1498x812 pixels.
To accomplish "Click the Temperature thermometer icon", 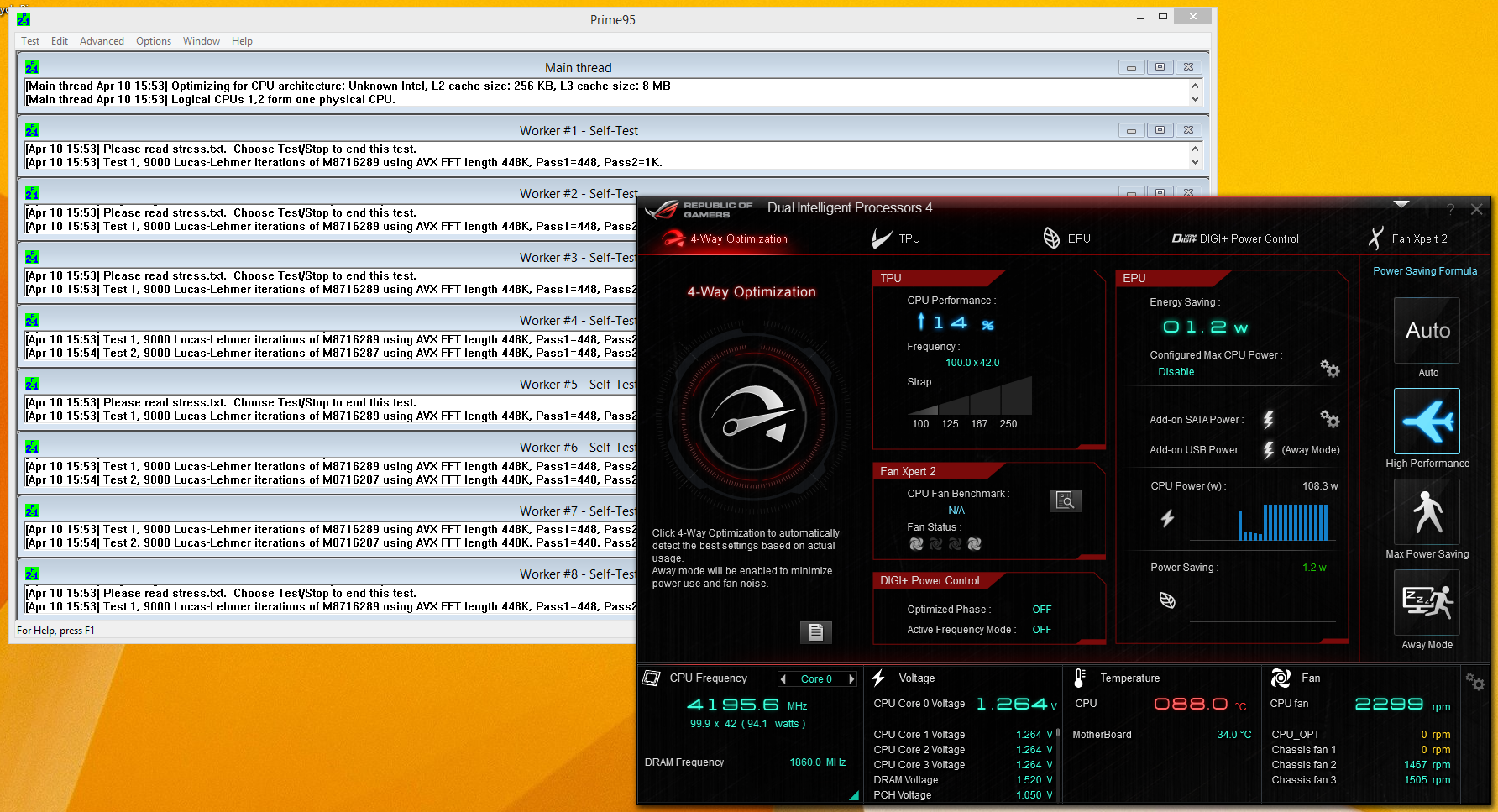I will coord(1080,678).
